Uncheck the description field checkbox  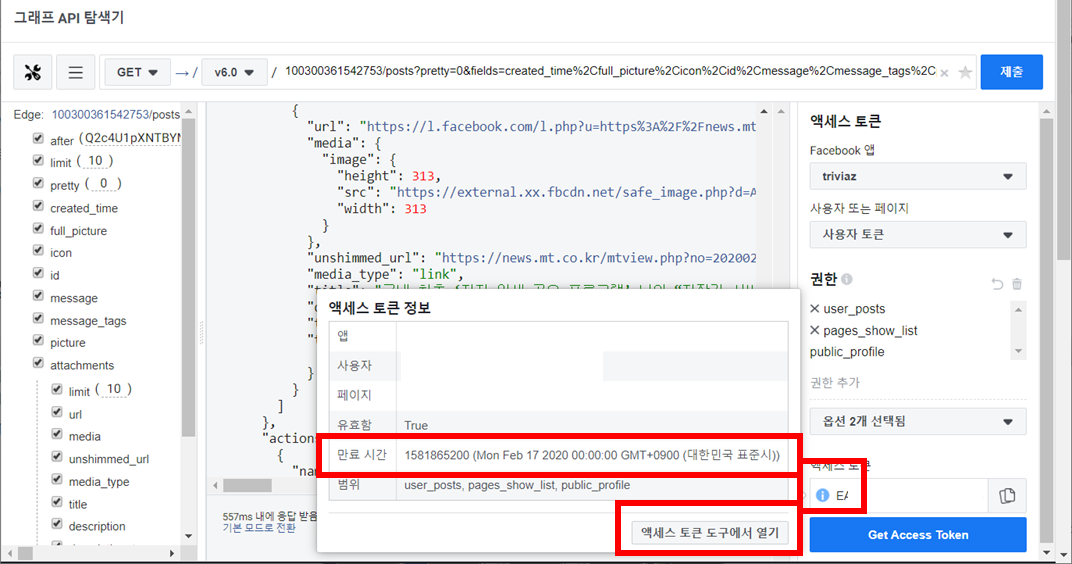click(x=57, y=524)
